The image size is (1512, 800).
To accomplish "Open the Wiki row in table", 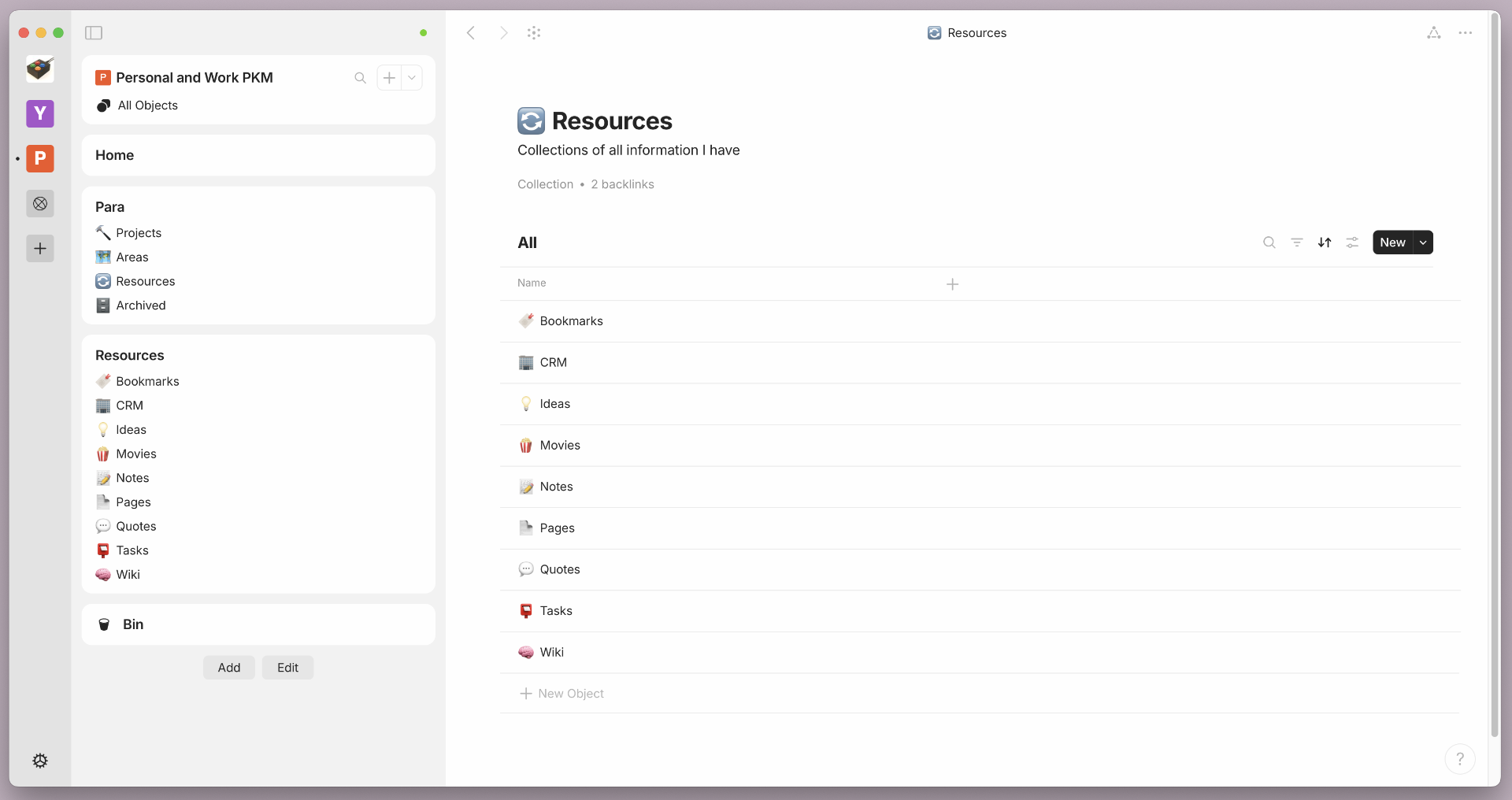I will click(980, 652).
